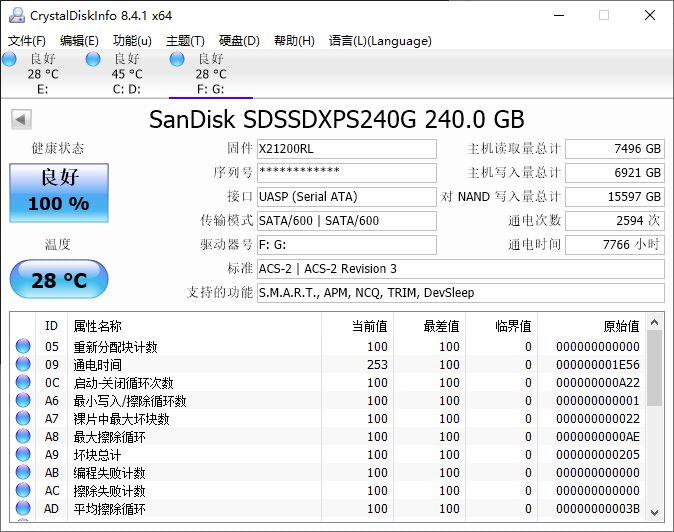Select the F: G: drive status orb
The width and height of the screenshot is (674, 532).
click(177, 59)
